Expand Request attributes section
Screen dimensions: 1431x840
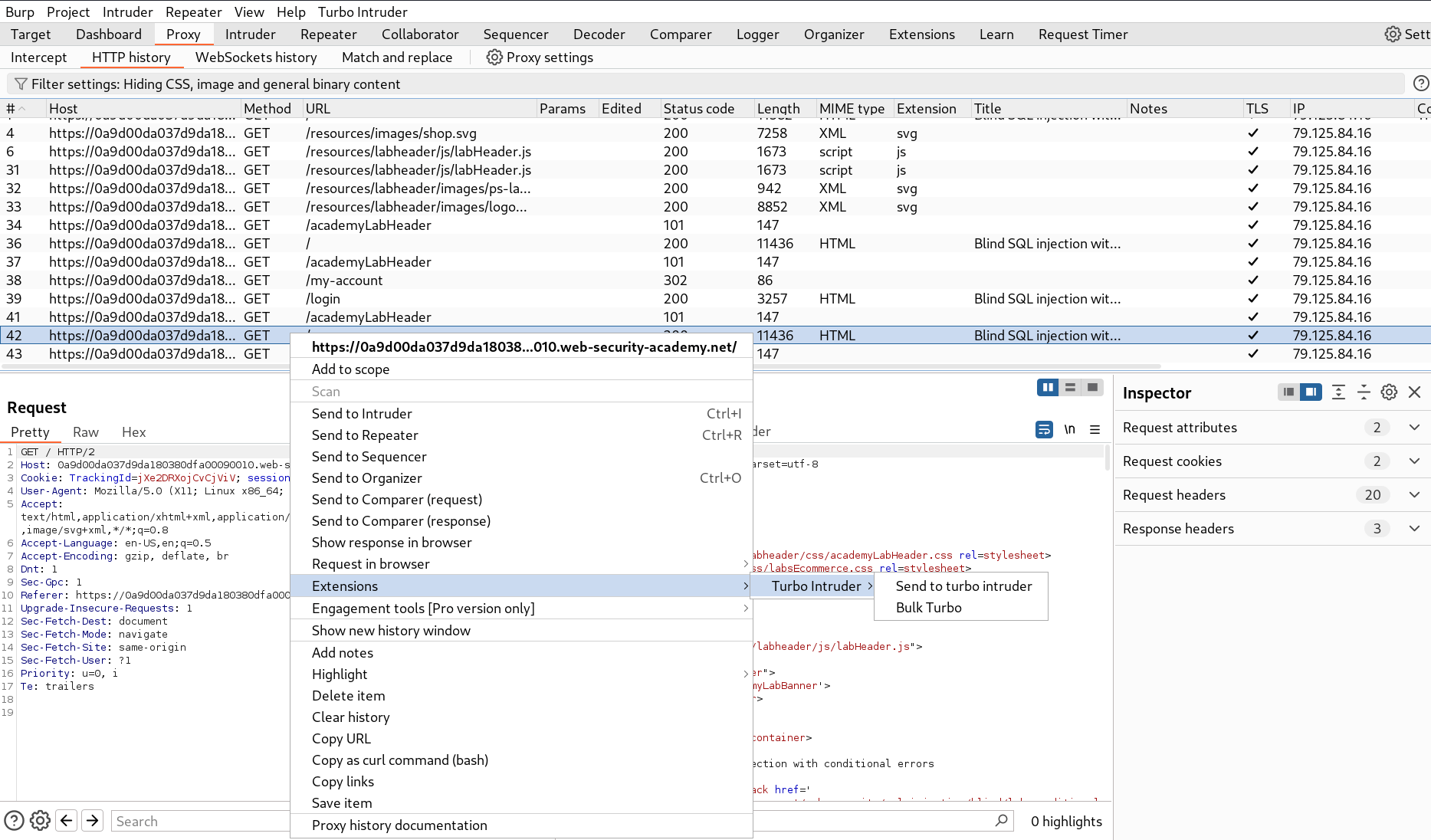tap(1414, 428)
